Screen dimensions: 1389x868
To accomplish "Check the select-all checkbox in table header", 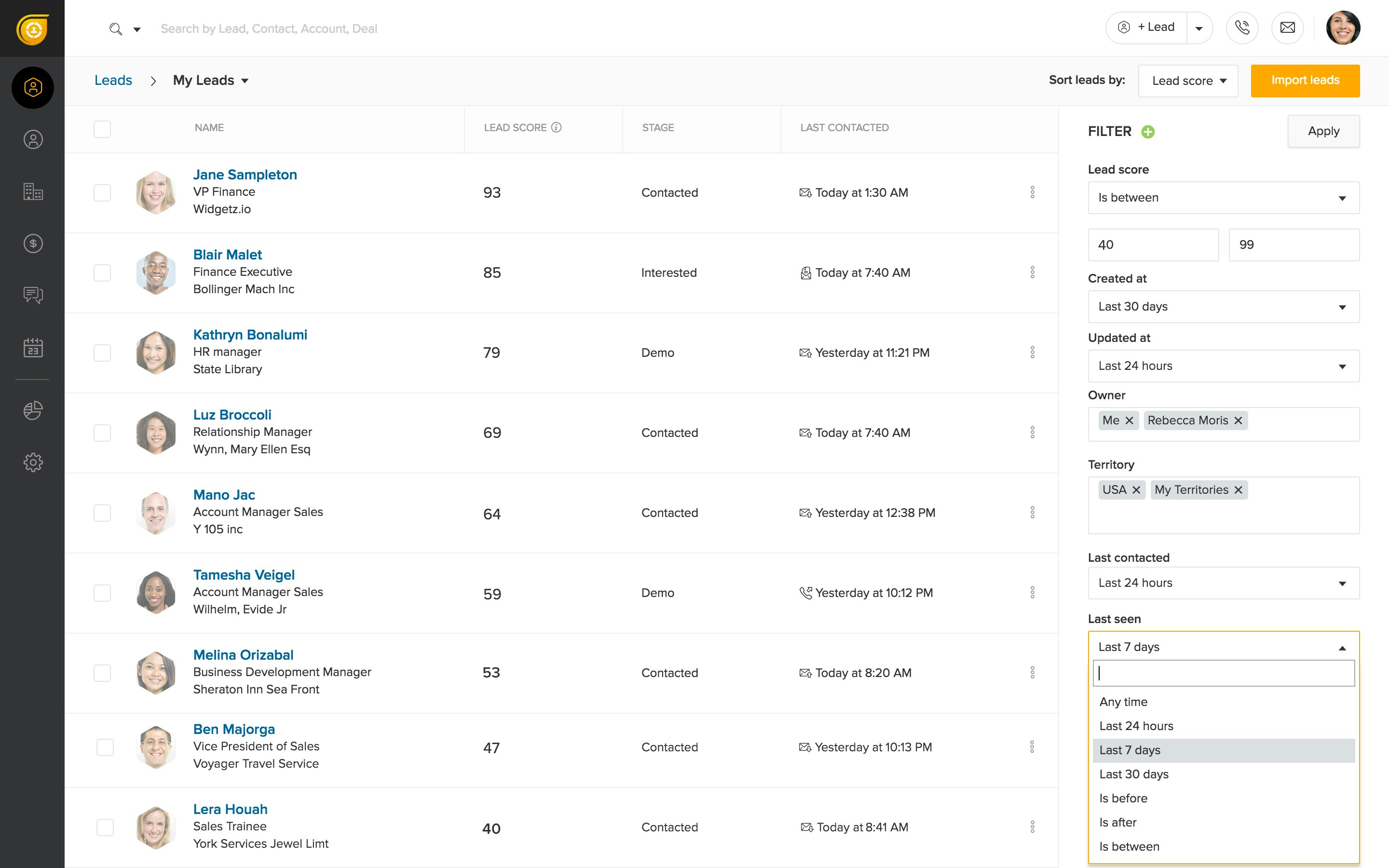I will [102, 129].
